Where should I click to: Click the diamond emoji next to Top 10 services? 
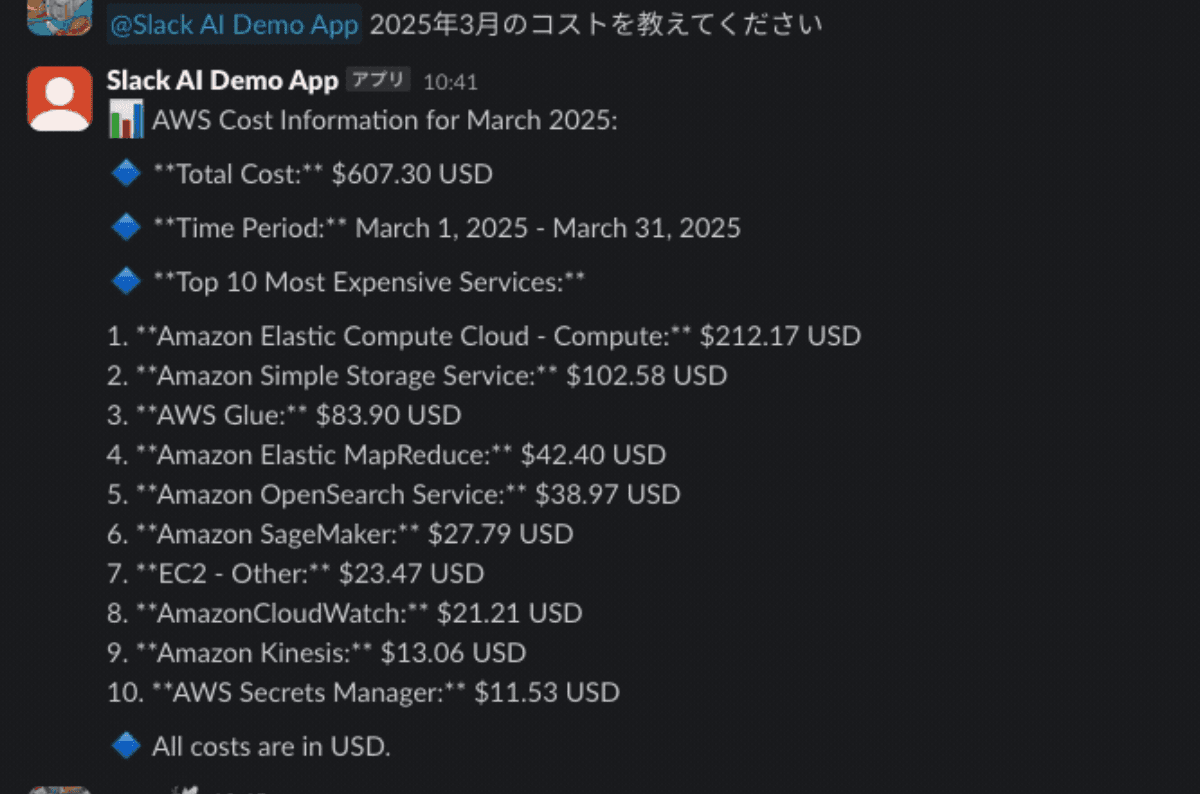[x=126, y=281]
